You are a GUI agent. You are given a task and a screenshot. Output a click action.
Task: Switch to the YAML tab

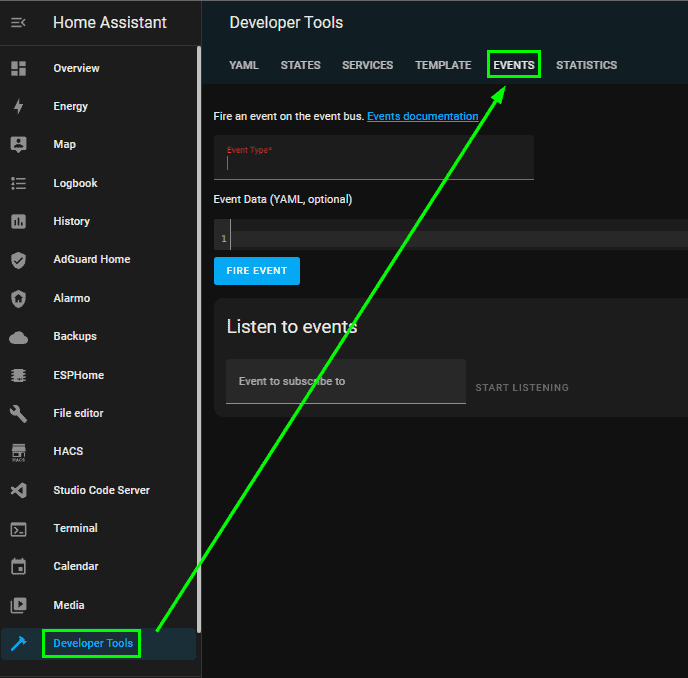[x=244, y=65]
